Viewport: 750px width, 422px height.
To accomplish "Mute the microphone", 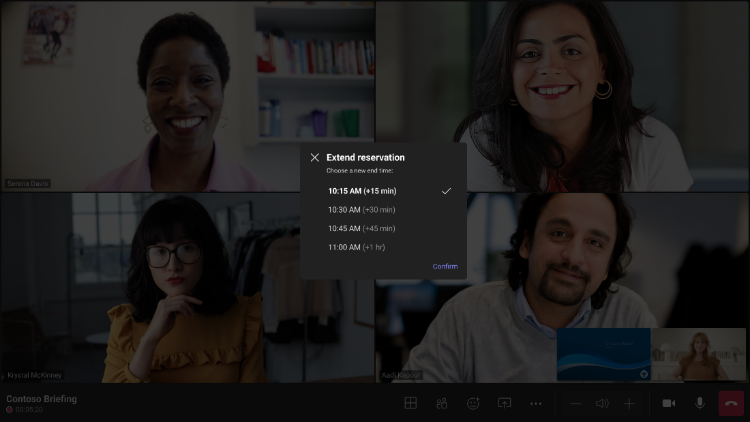I will (699, 403).
